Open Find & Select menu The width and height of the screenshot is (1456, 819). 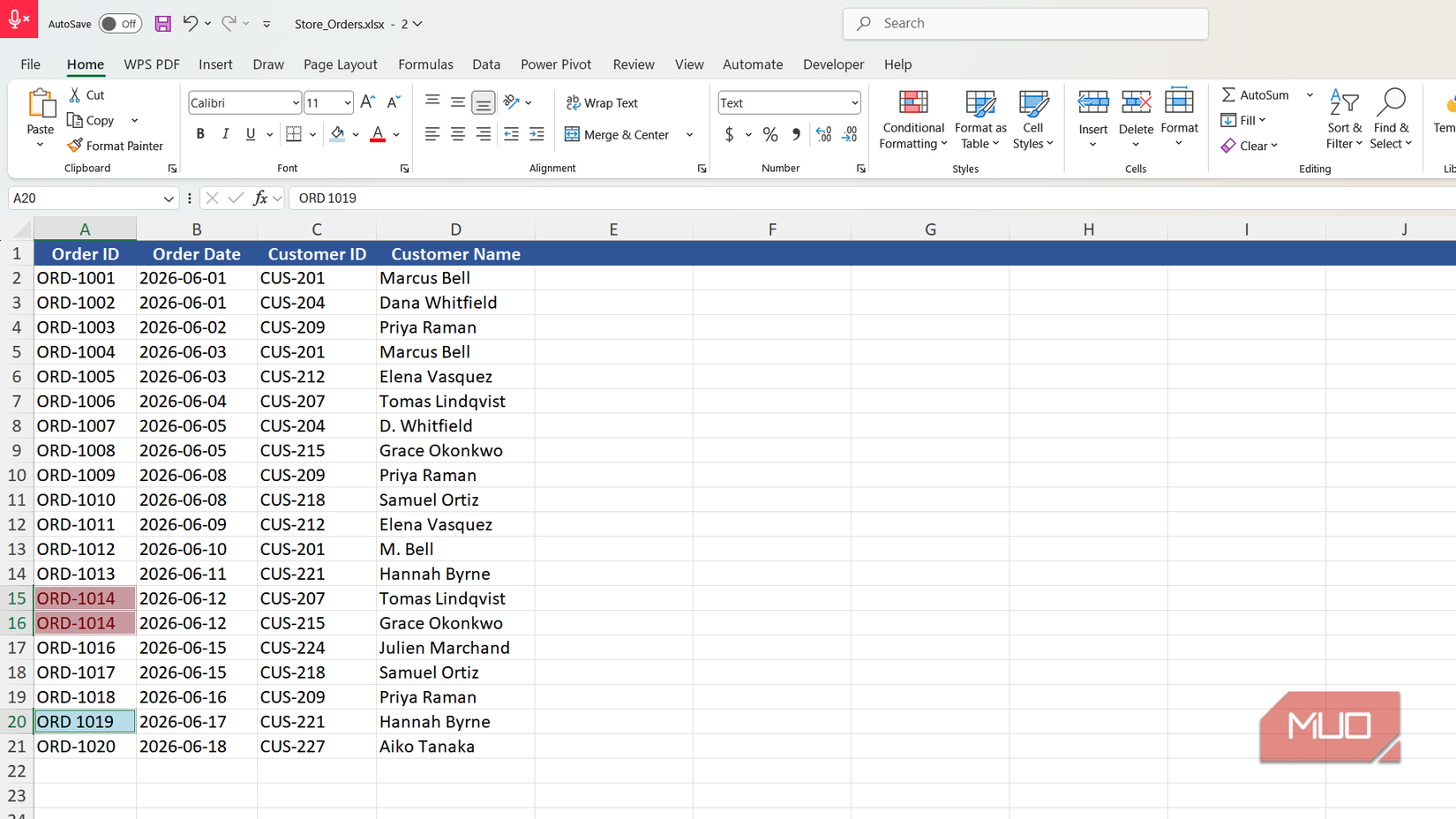tap(1391, 120)
